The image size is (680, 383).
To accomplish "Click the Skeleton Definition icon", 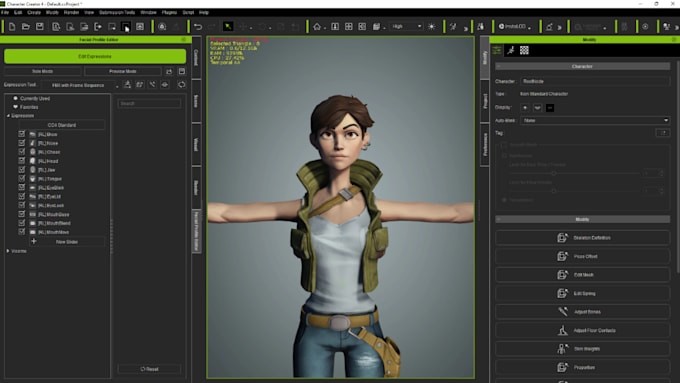I will pyautogui.click(x=562, y=238).
